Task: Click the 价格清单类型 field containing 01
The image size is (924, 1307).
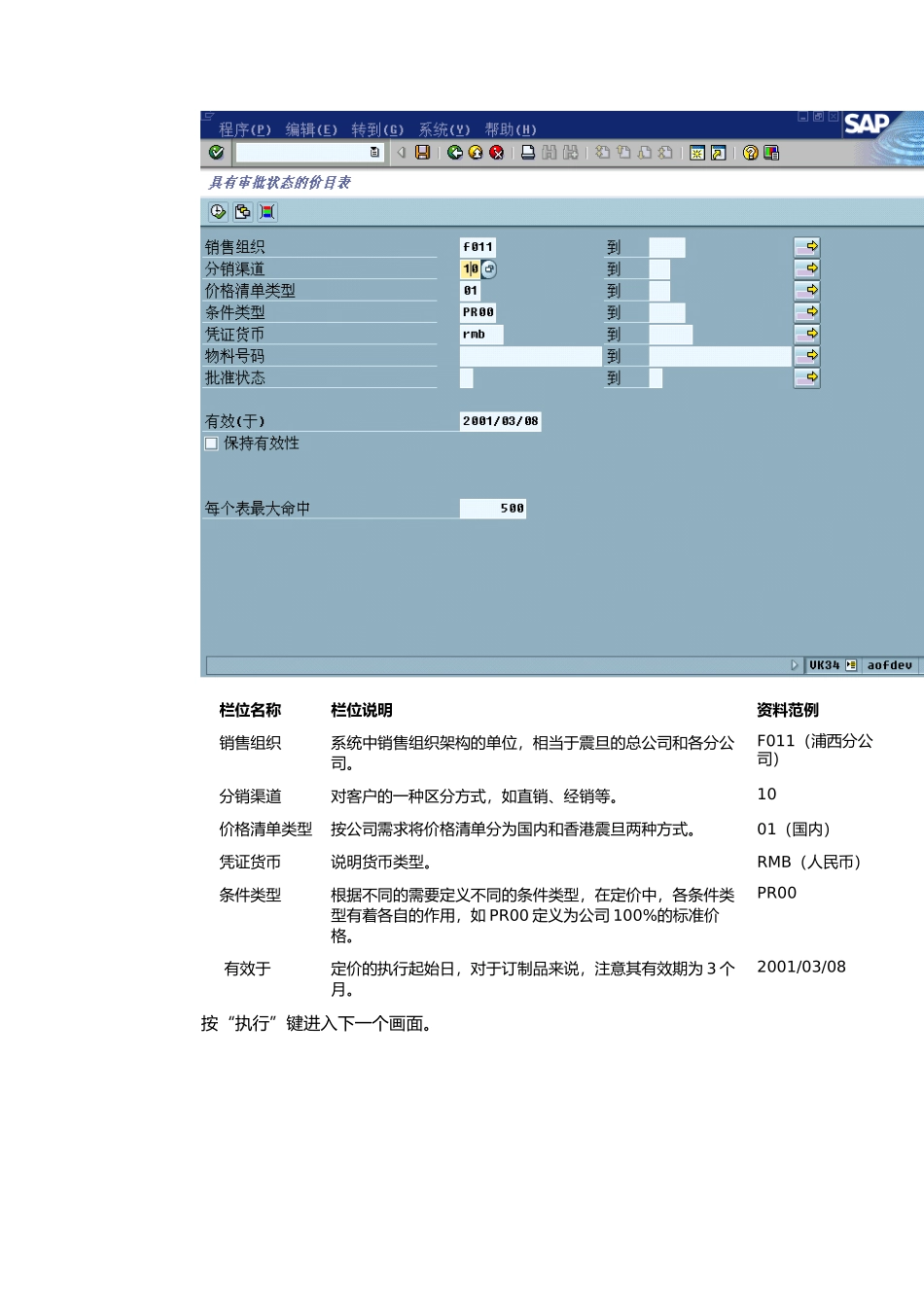Action: [x=470, y=290]
